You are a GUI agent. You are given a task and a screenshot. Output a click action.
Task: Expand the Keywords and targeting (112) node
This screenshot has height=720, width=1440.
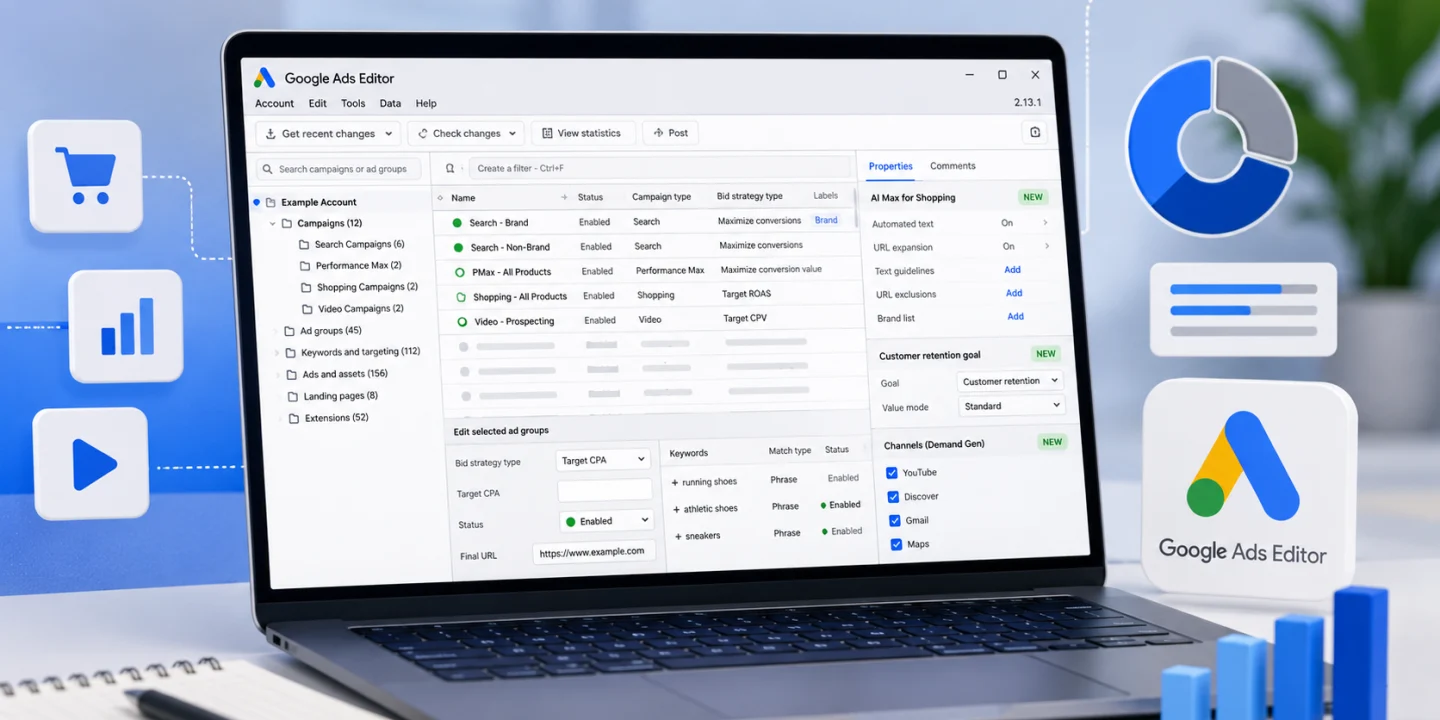coord(277,353)
